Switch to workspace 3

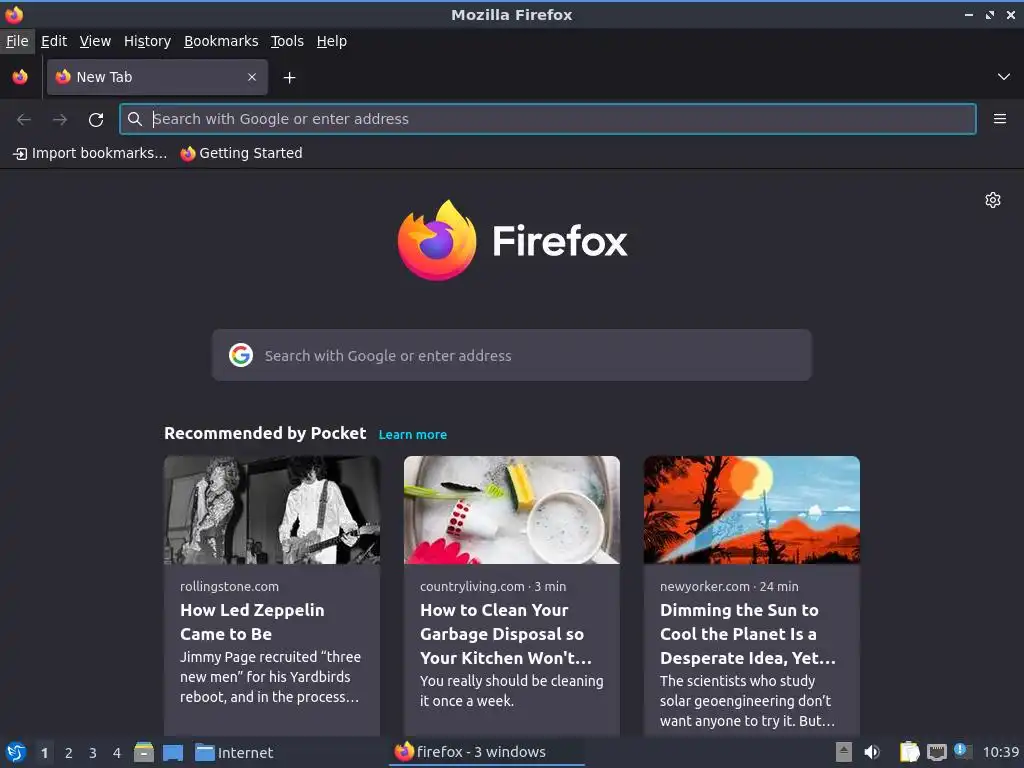pos(93,753)
